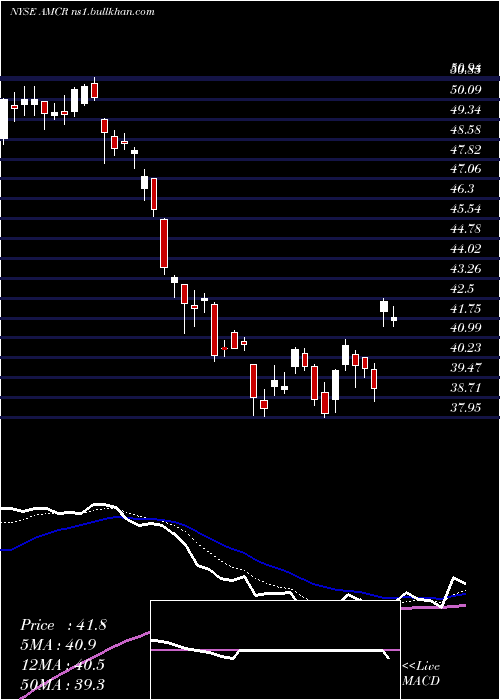Select the 42.5 price axis label
The image size is (500, 700).
pyautogui.click(x=462, y=289)
